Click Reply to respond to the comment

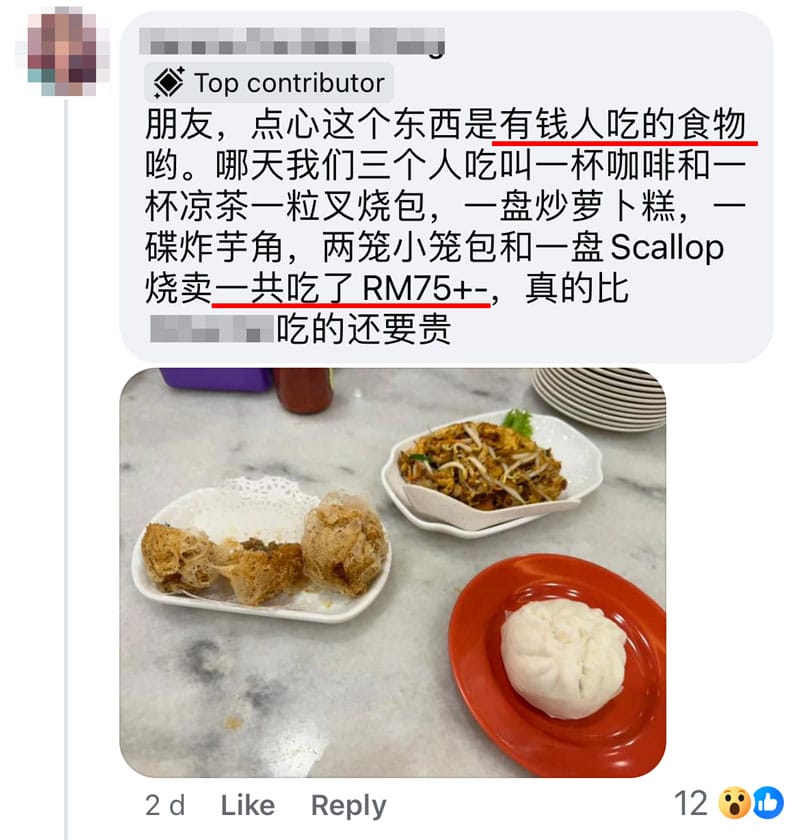(348, 806)
